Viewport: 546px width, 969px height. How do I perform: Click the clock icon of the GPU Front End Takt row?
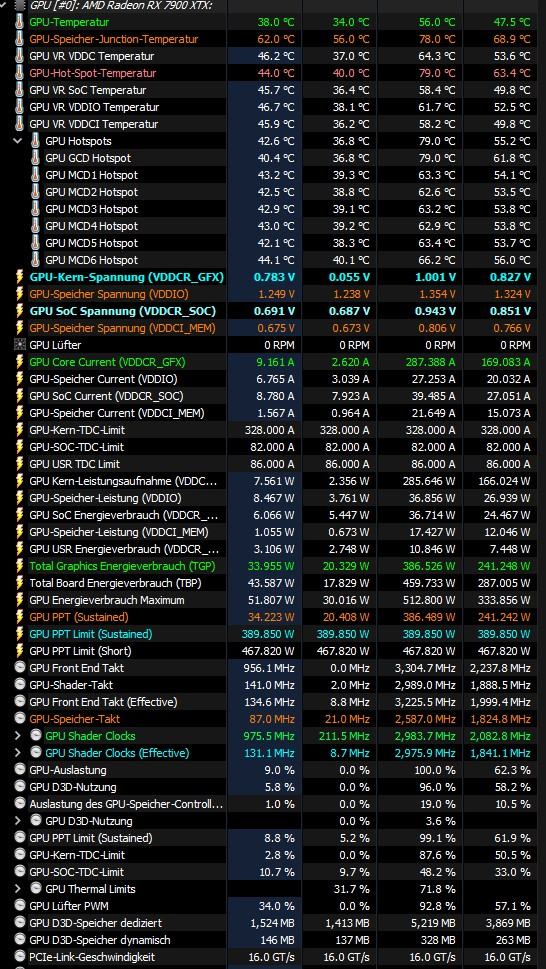[x=20, y=667]
